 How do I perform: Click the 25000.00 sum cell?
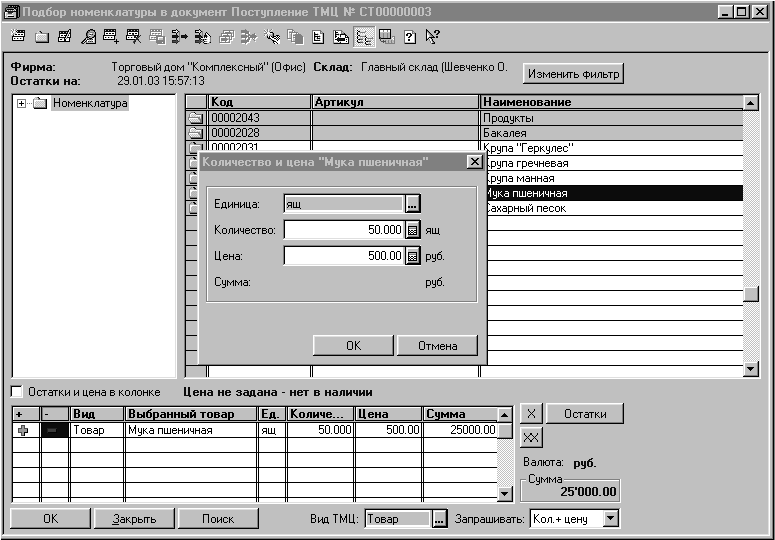(461, 430)
